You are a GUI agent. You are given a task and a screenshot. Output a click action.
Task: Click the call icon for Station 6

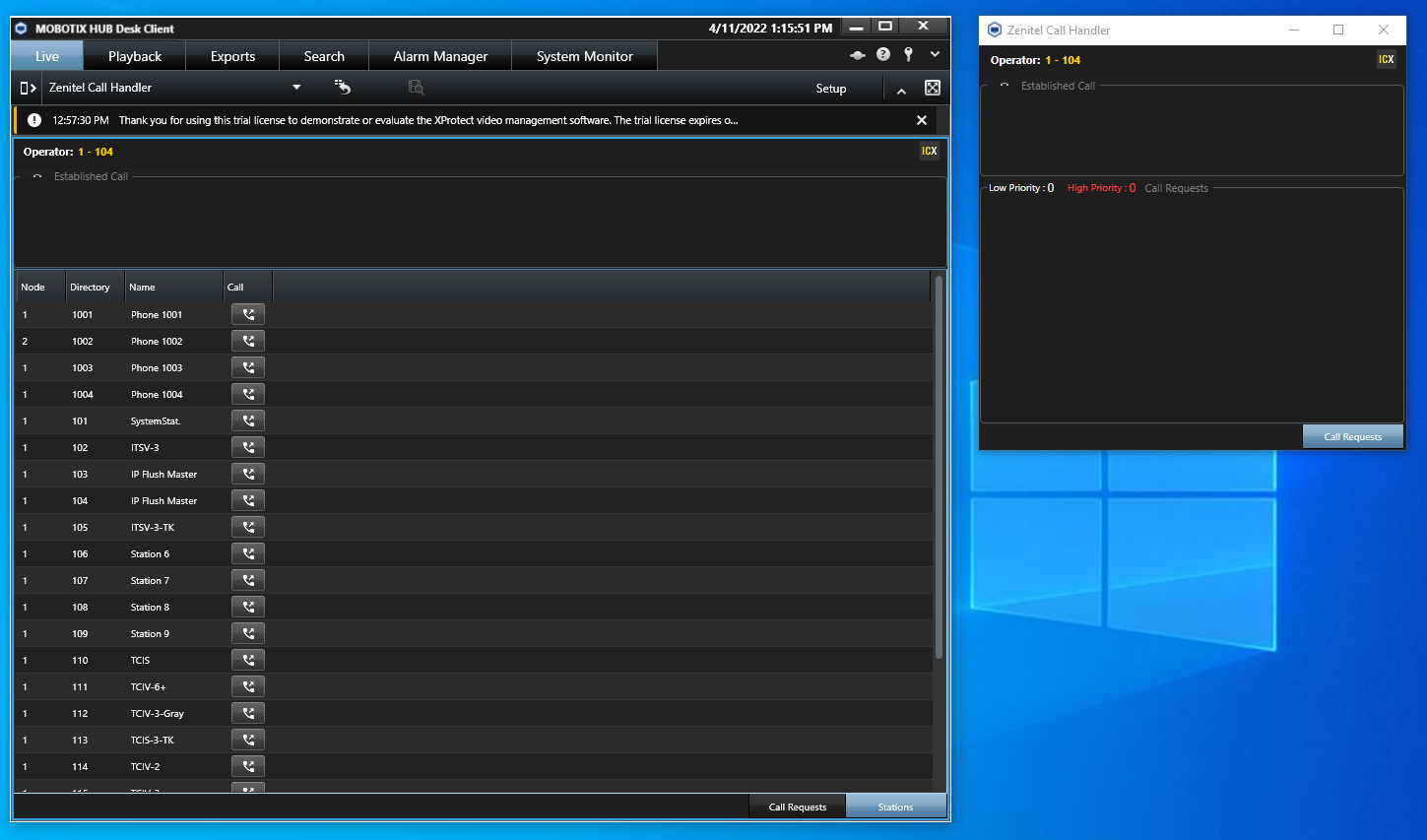point(248,554)
